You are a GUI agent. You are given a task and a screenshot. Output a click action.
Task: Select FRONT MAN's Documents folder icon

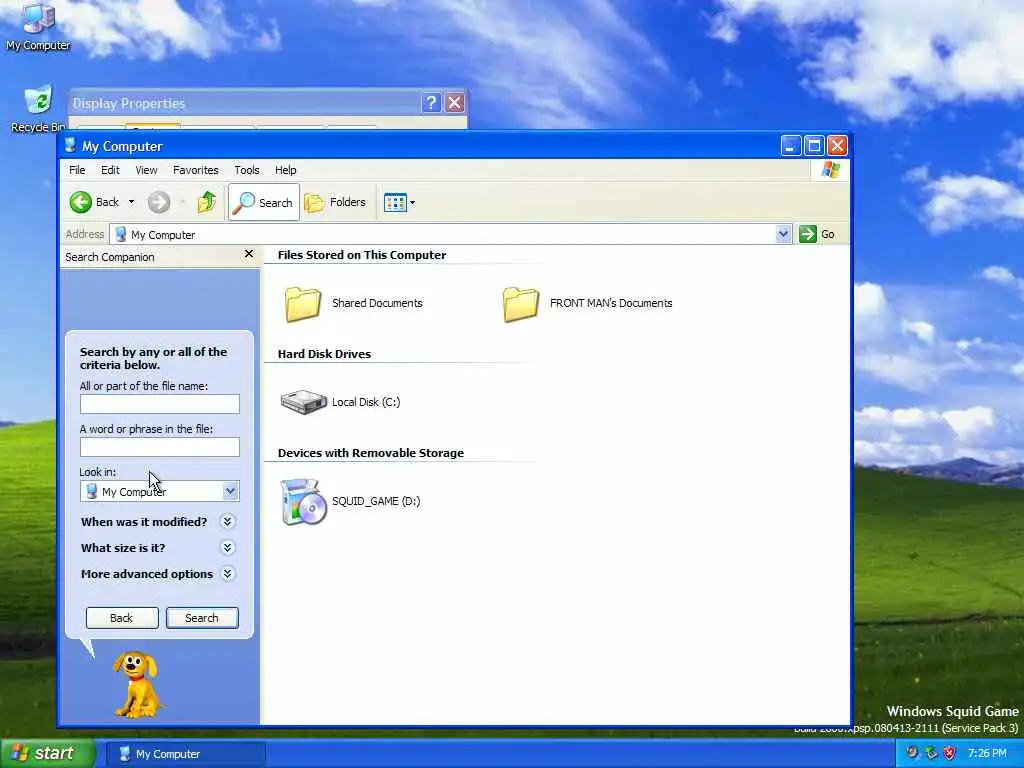(x=521, y=304)
